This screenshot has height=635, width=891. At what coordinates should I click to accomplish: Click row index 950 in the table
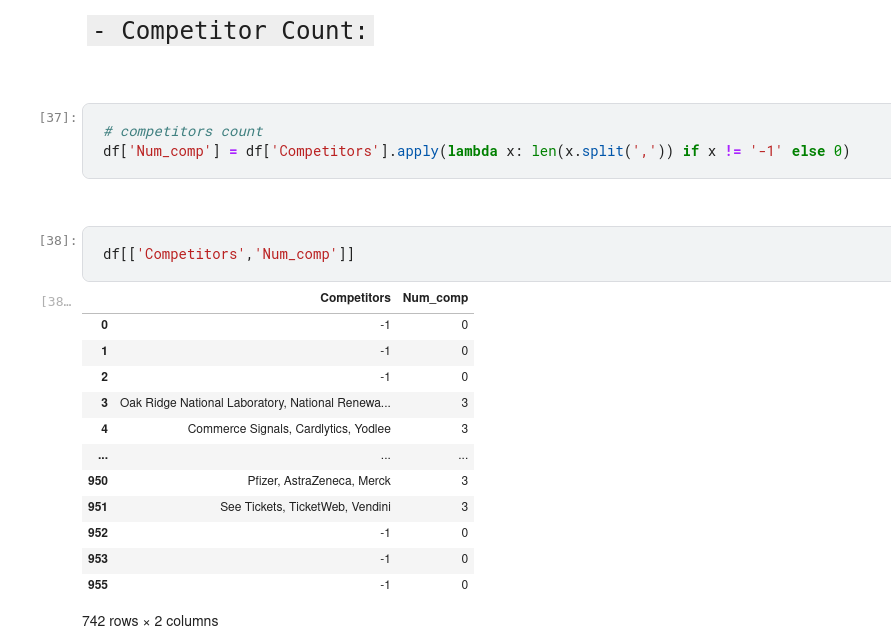pos(97,481)
